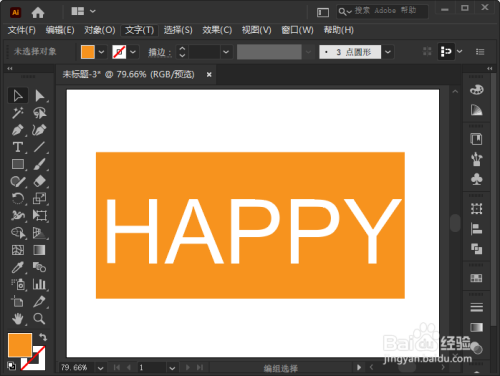Select the Symbol Sprayer tool
This screenshot has height=376, width=500.
coord(18,284)
